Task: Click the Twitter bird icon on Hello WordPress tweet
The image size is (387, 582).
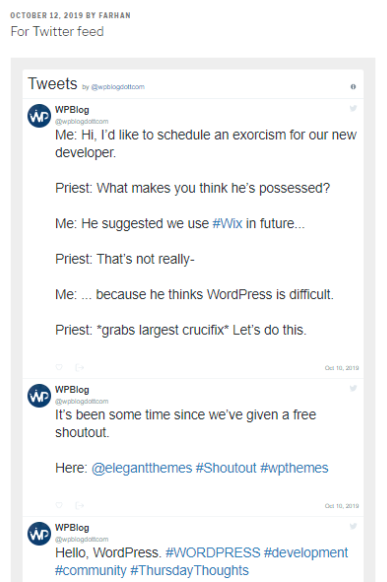Action: [353, 526]
